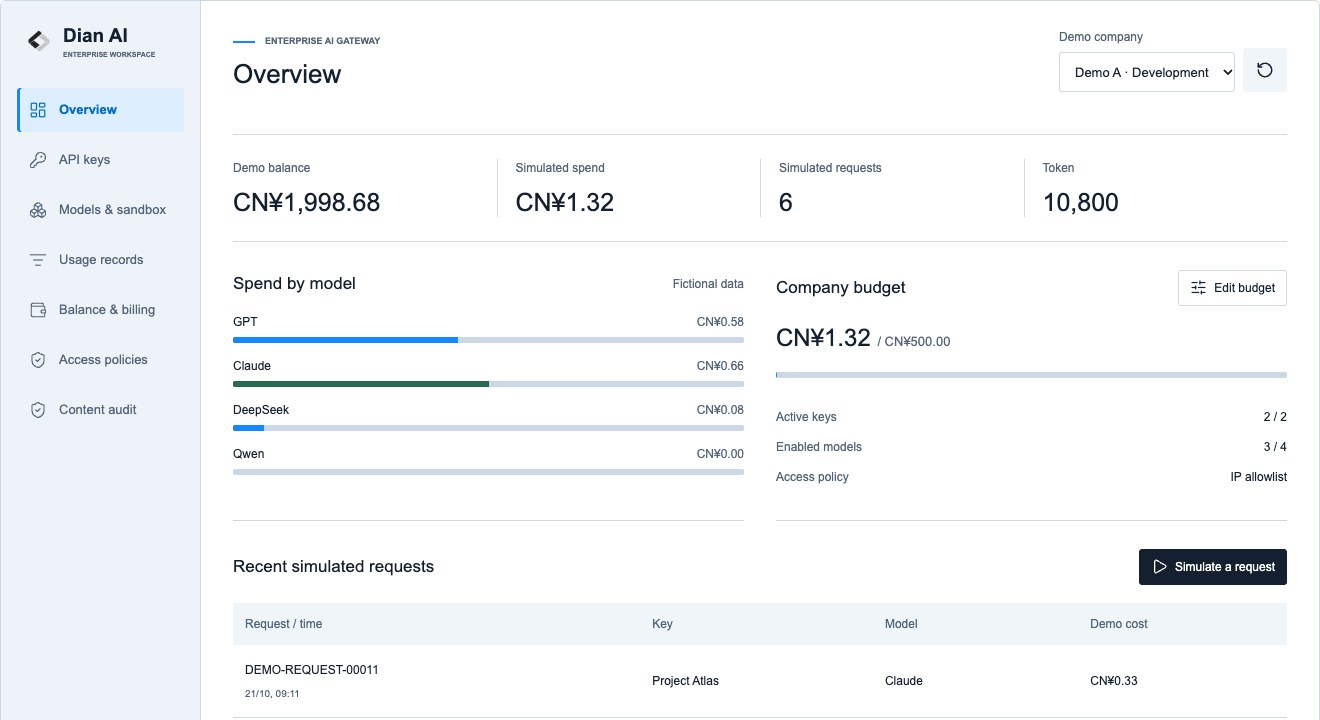Click the Simulated spend CN¥1.32 value
Screen dimensions: 1320x720
point(565,203)
